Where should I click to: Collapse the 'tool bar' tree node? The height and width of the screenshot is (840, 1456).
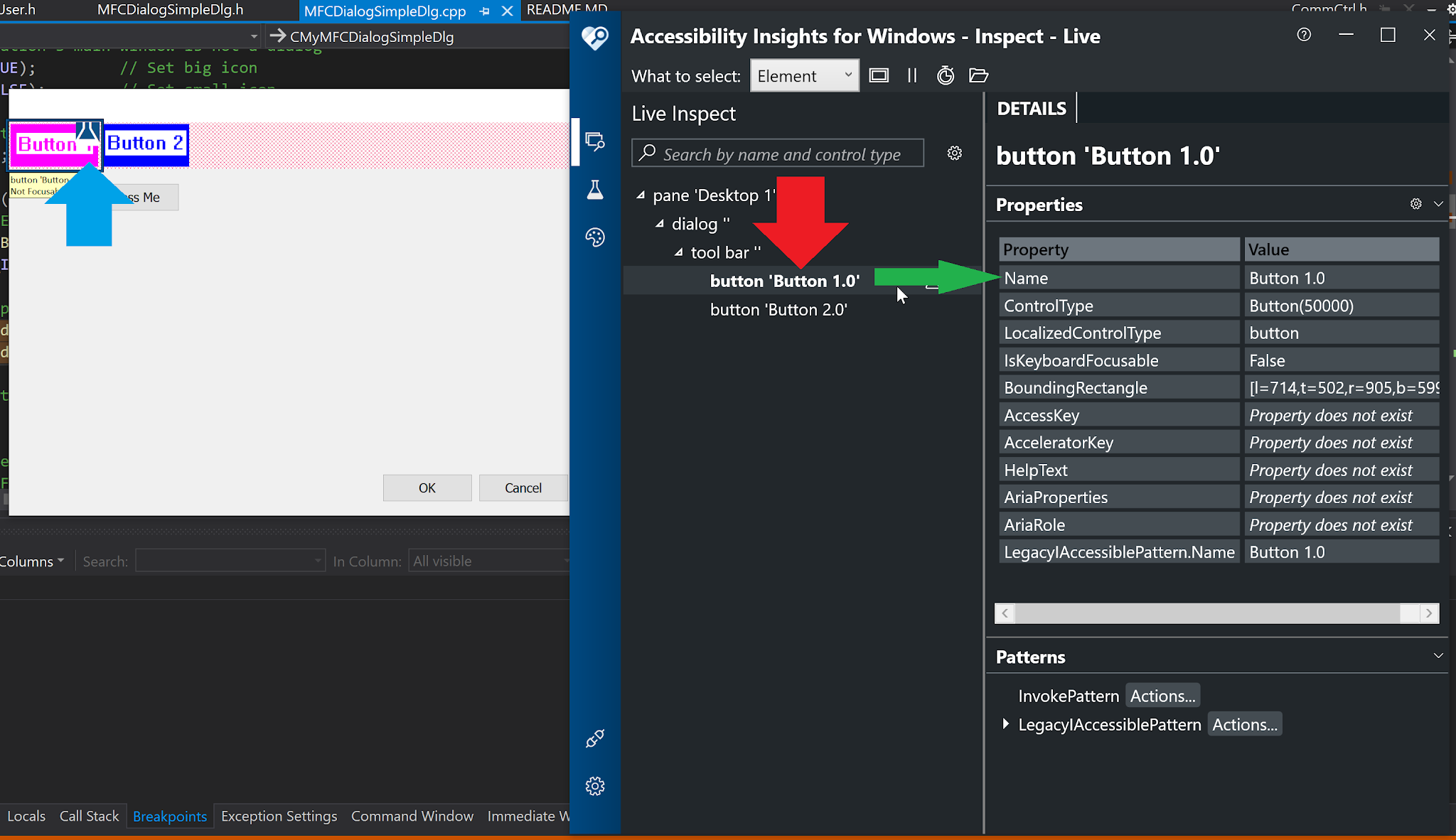pos(679,252)
